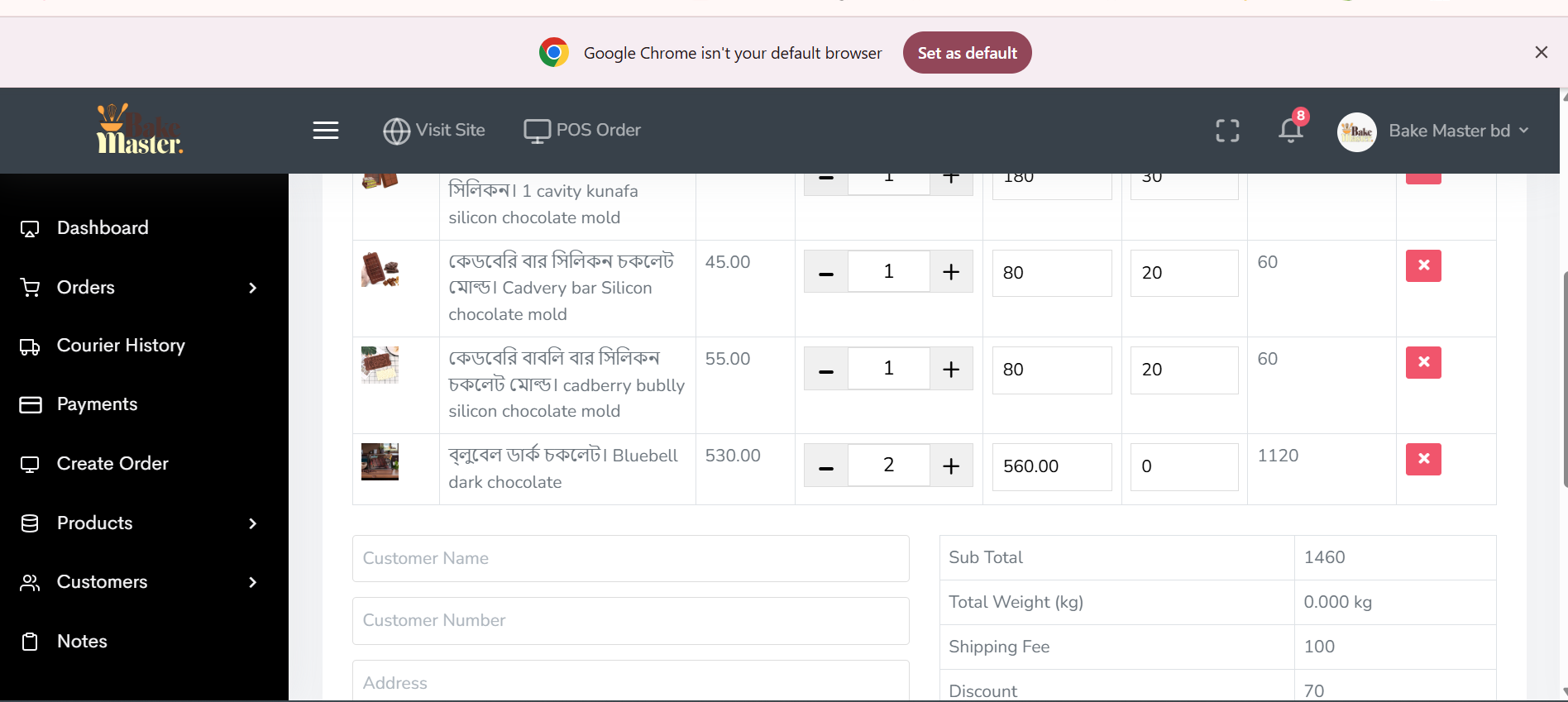This screenshot has height=702, width=1568.
Task: Click Bluebell dark chocolate thumbnail
Action: click(x=380, y=461)
